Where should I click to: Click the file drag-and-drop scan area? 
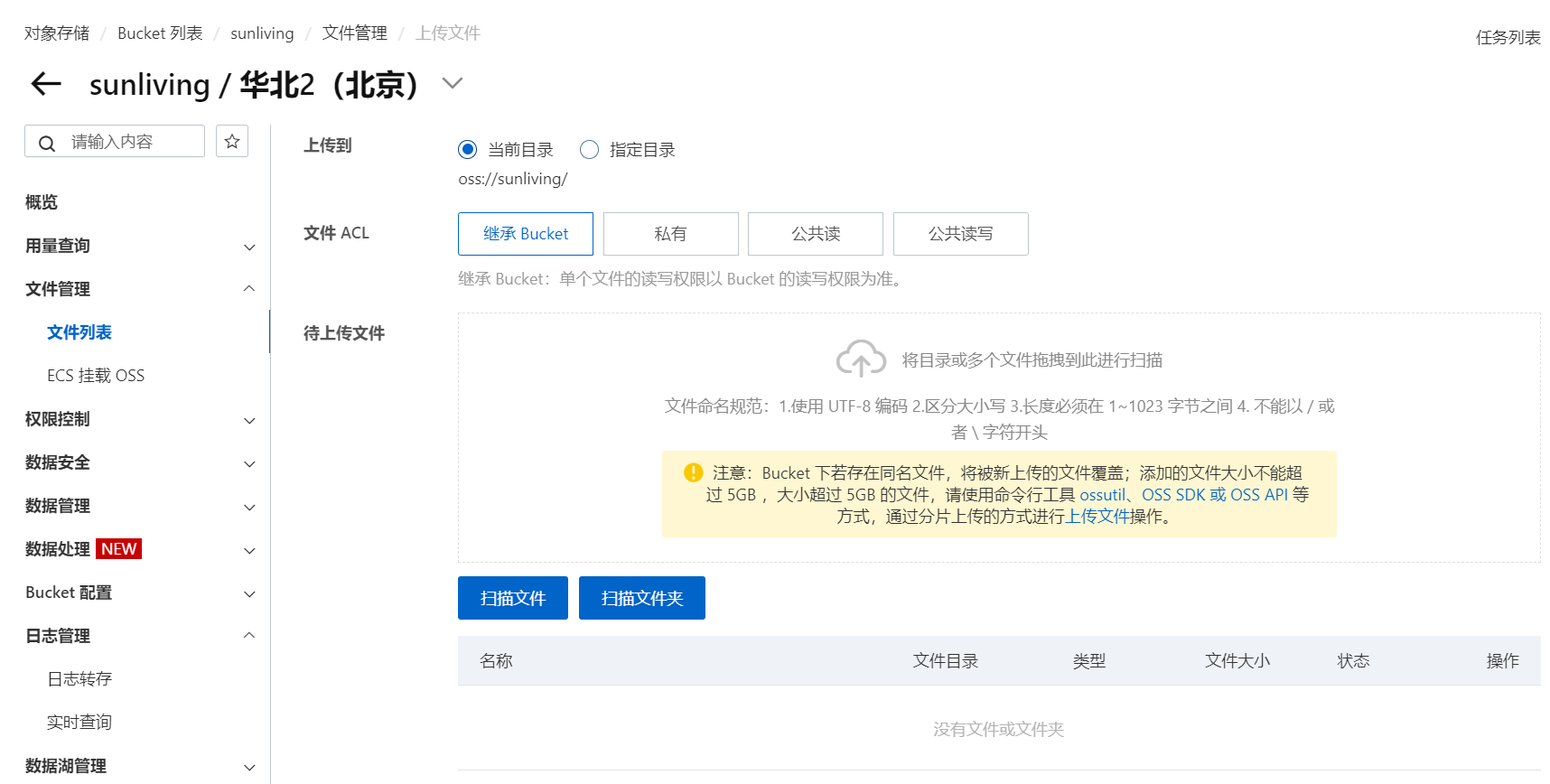pos(999,437)
